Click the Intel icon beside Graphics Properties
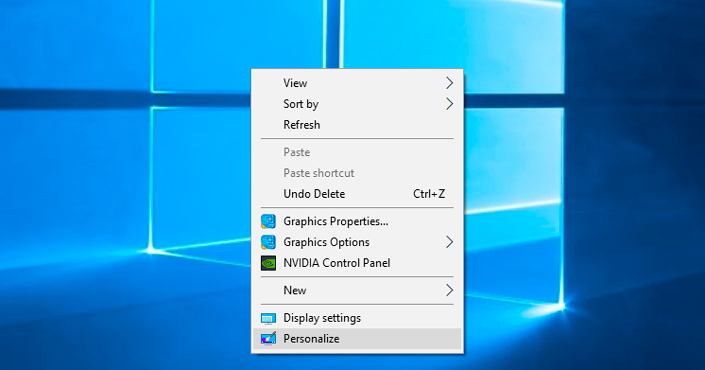705x370 pixels. [268, 221]
